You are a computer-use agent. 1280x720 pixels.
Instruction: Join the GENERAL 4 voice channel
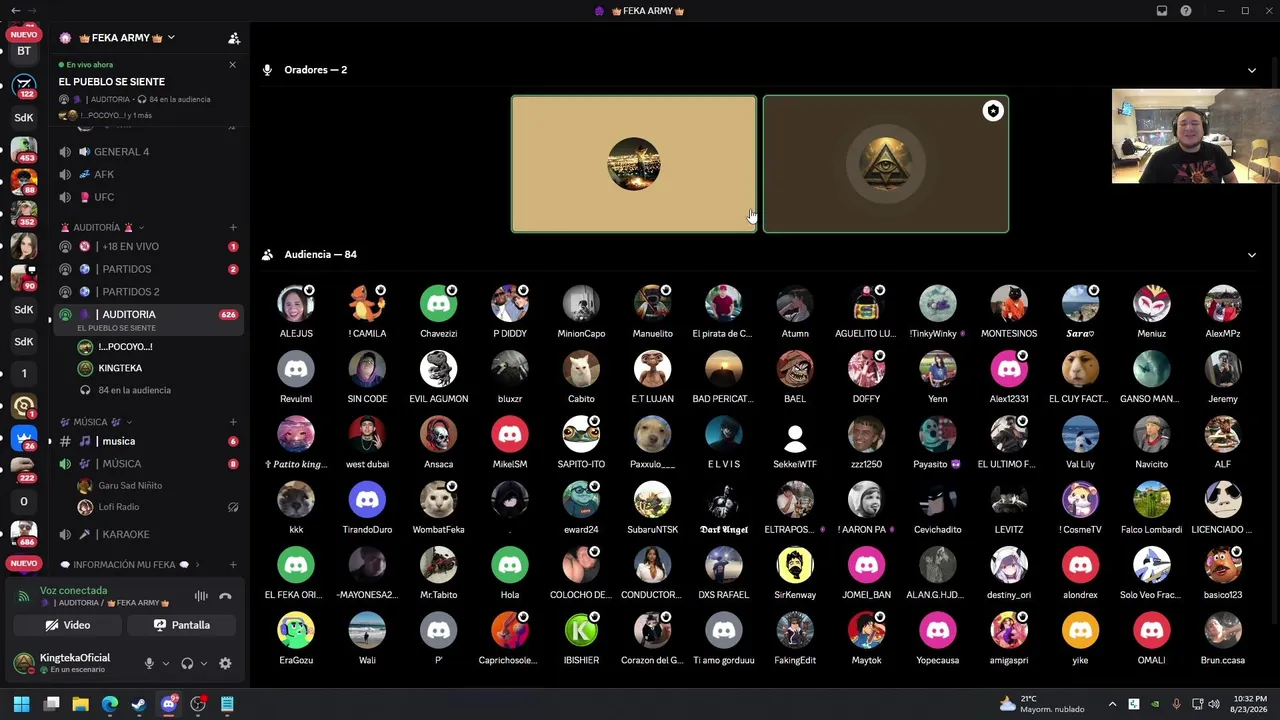tap(148, 152)
